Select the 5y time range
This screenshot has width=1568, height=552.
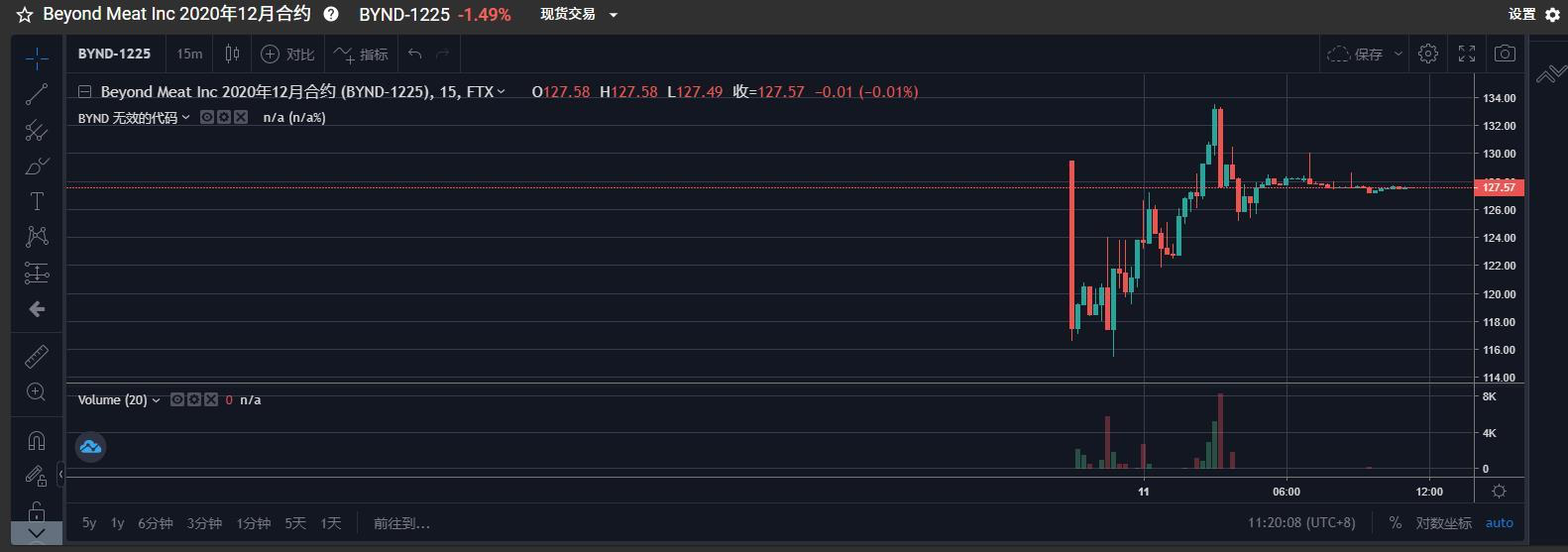tap(89, 522)
